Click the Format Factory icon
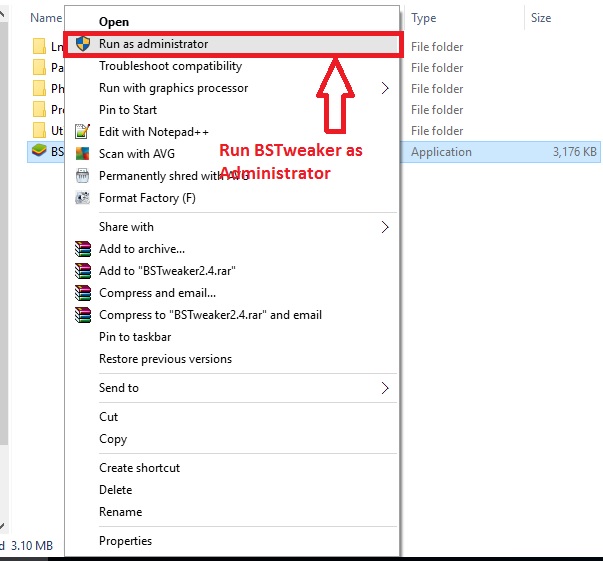The width and height of the screenshot is (603, 561). coord(82,198)
